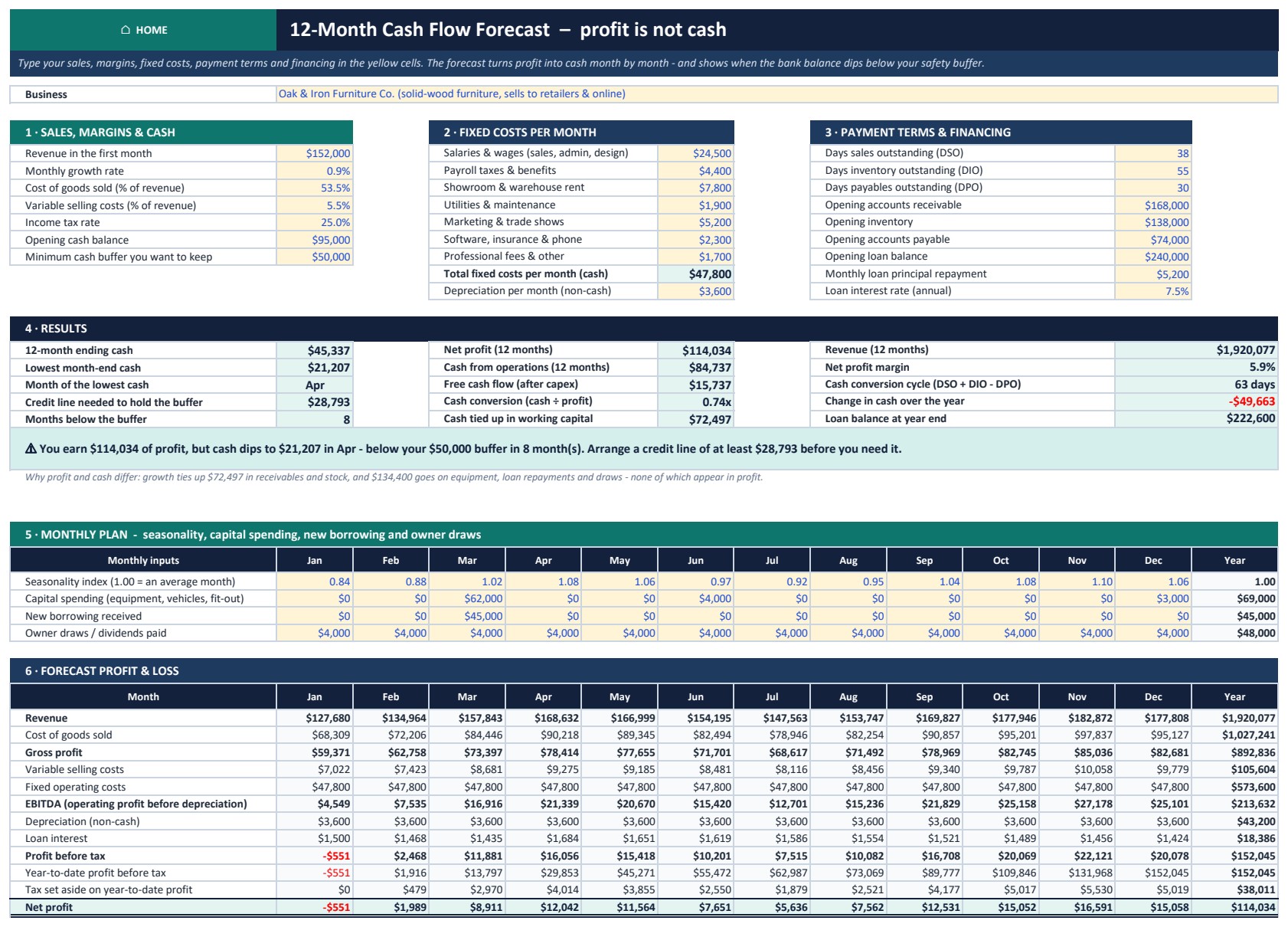The height and width of the screenshot is (927, 1288).
Task: Click Apr Revenue $168,632 in forecast
Action: pyautogui.click(x=543, y=718)
